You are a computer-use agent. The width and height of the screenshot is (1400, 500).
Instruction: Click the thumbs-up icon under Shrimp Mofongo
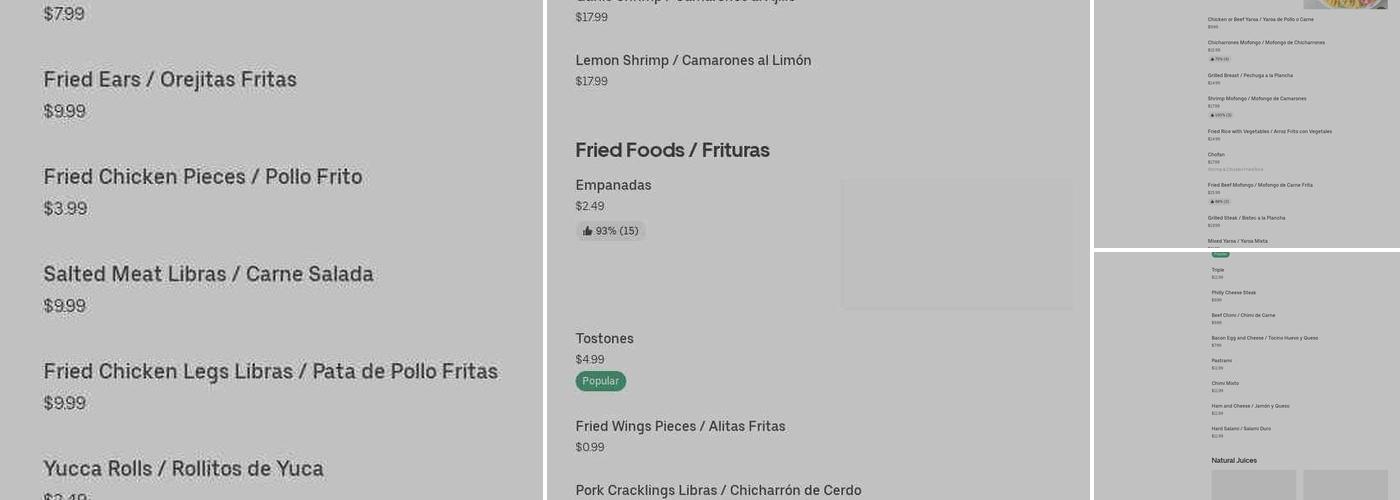point(1212,115)
